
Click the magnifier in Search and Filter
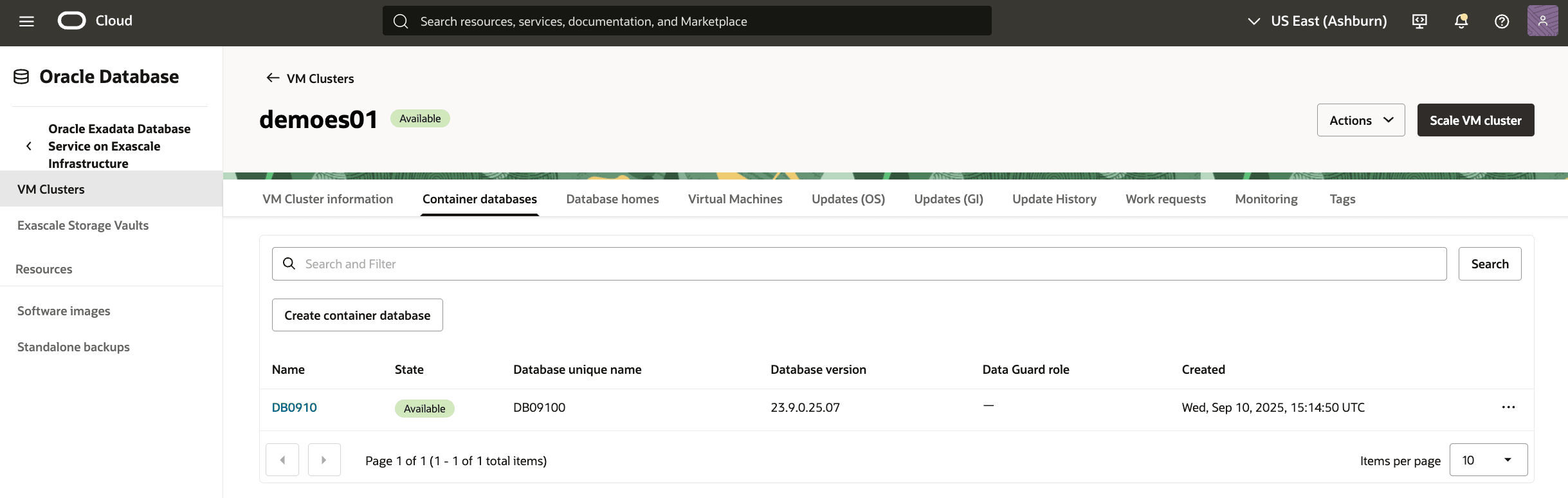pyautogui.click(x=289, y=264)
